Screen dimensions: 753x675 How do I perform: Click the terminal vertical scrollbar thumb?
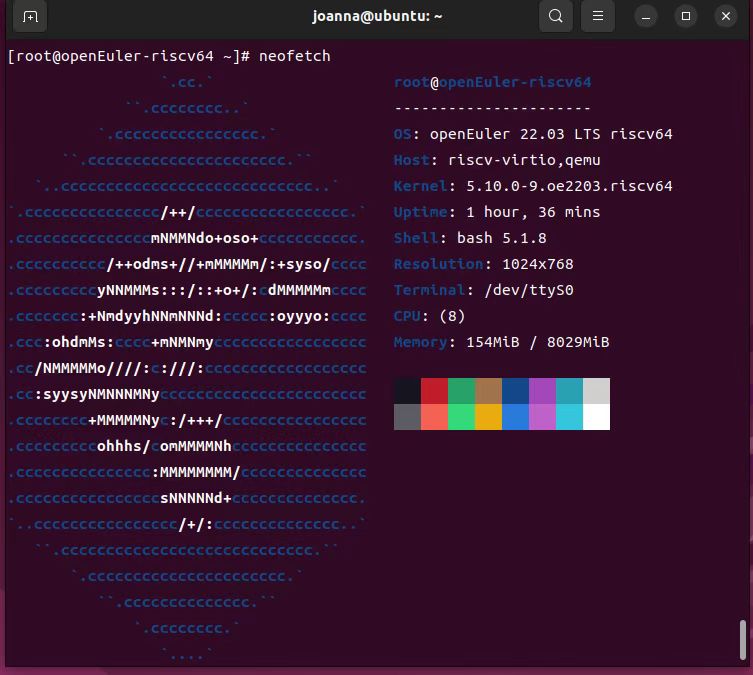pos(742,640)
